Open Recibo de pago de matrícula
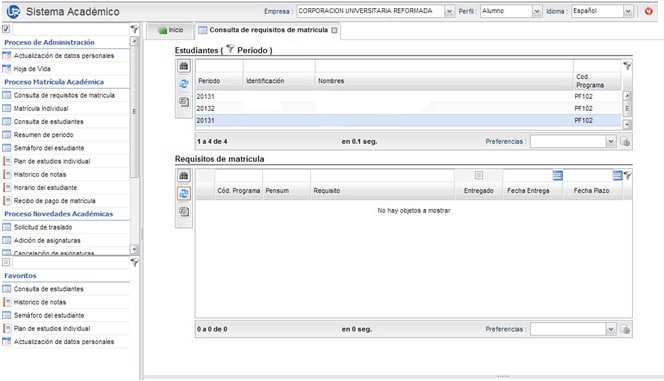 [x=55, y=201]
